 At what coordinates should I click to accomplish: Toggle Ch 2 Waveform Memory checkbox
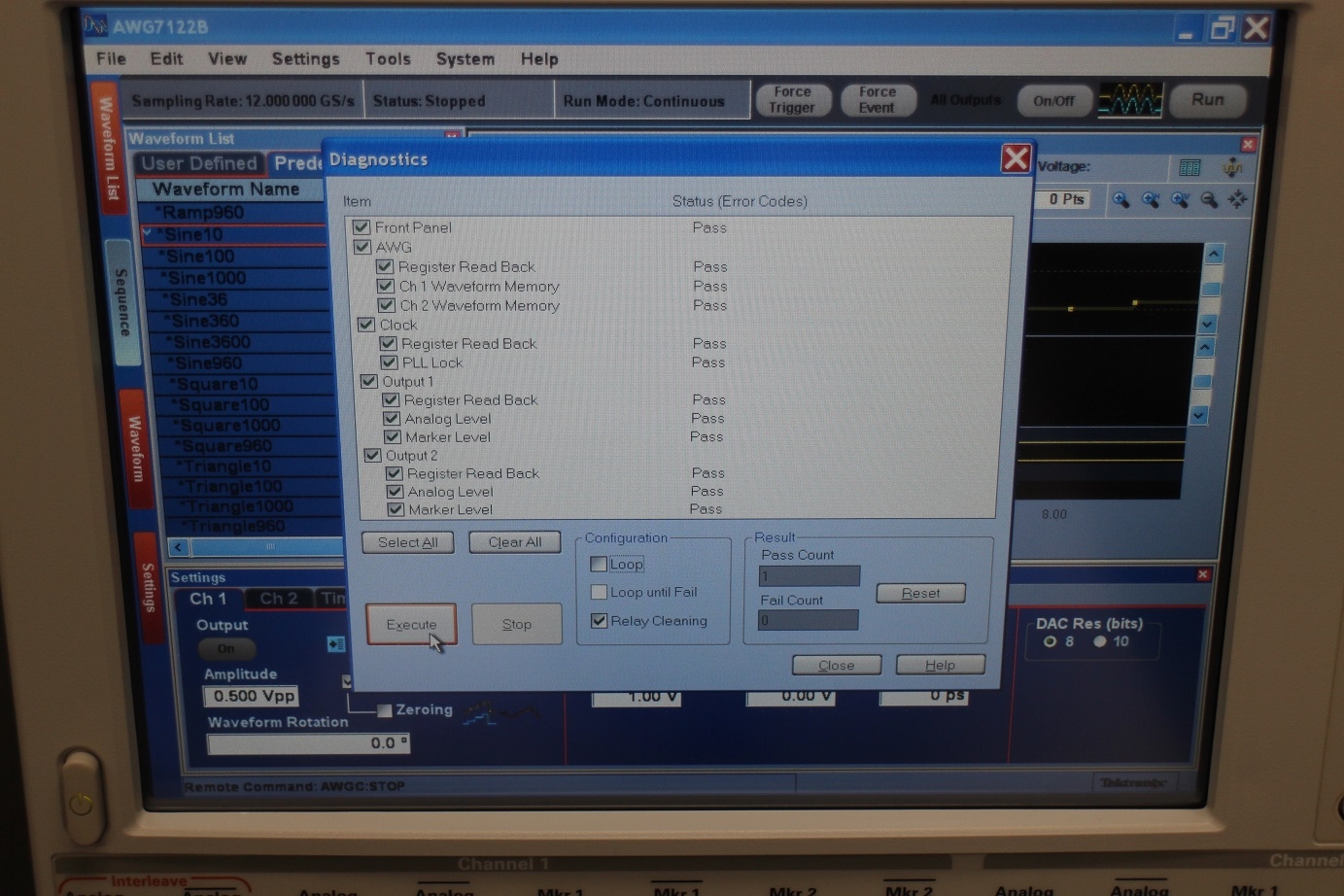pos(387,305)
